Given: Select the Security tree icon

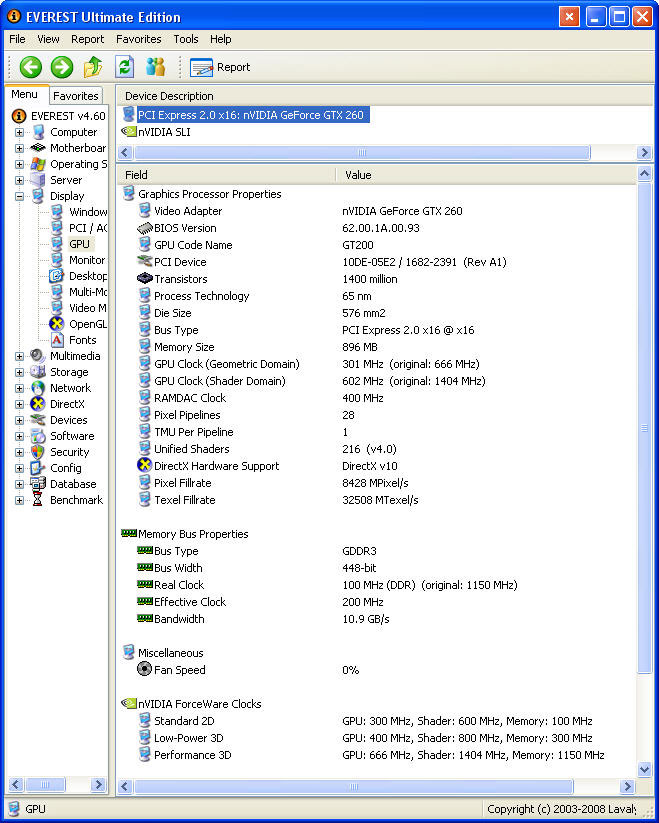Looking at the screenshot, I should pos(38,452).
